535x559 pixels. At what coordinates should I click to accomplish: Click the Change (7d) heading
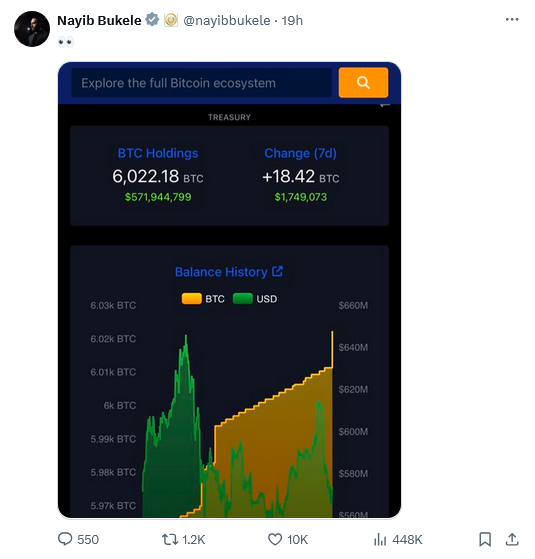pos(300,153)
